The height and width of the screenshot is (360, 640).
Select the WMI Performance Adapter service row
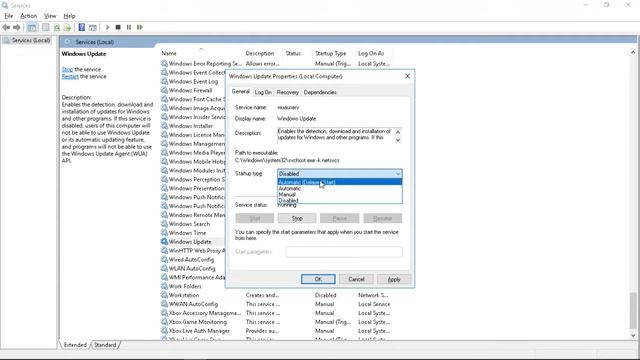point(193,277)
